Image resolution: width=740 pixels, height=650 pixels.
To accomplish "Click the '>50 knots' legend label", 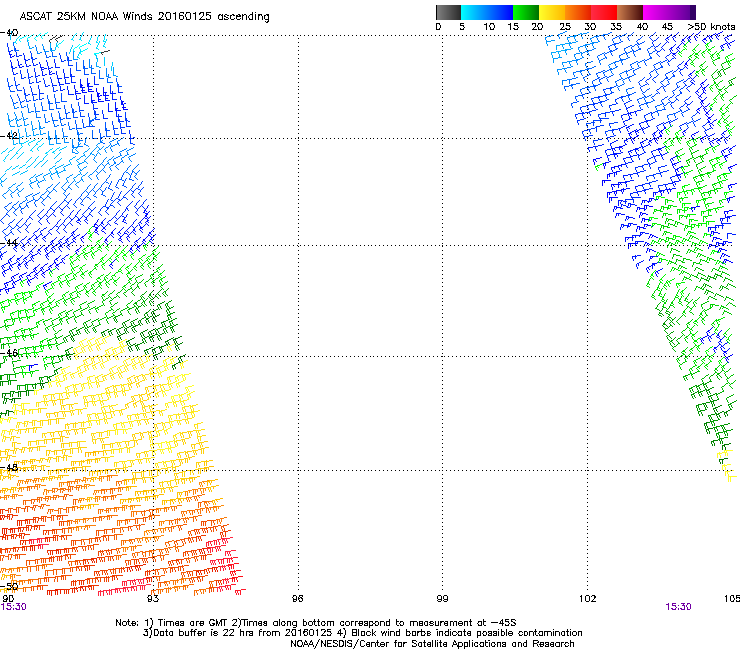I will click(x=711, y=27).
